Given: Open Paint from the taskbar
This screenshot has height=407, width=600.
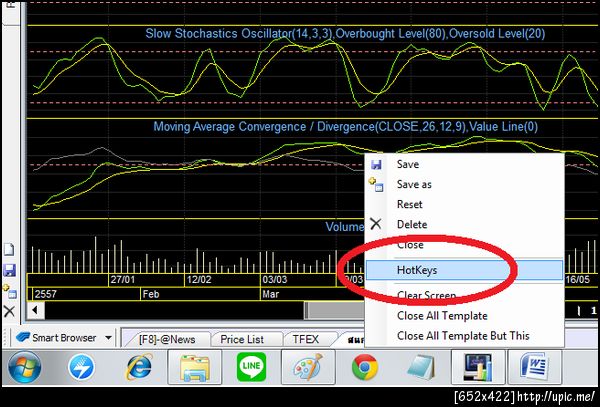Looking at the screenshot, I should pyautogui.click(x=308, y=367).
